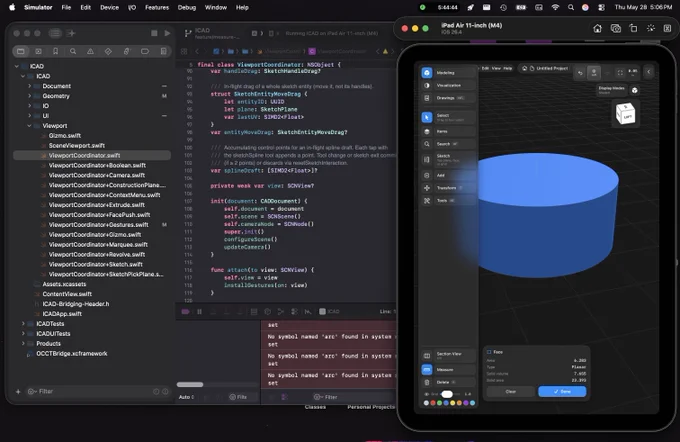Activate the Select arrow tool

pos(427,117)
